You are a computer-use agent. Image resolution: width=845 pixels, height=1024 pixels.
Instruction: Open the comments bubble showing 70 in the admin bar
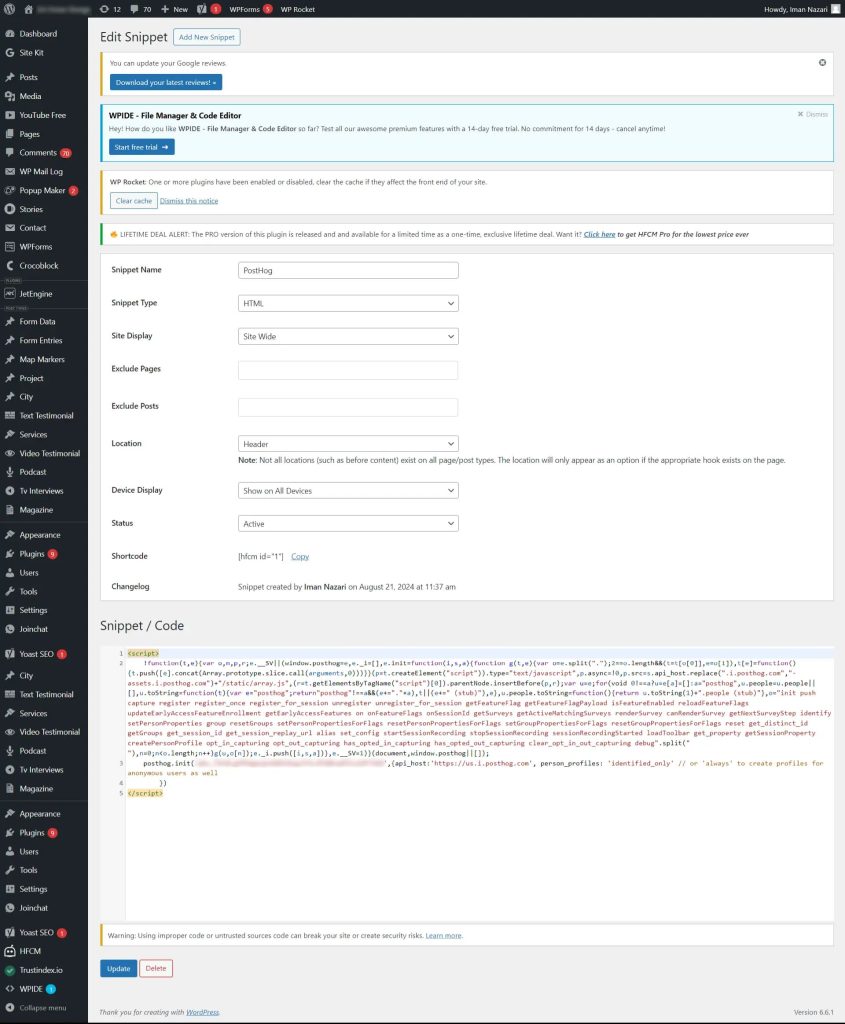click(140, 9)
